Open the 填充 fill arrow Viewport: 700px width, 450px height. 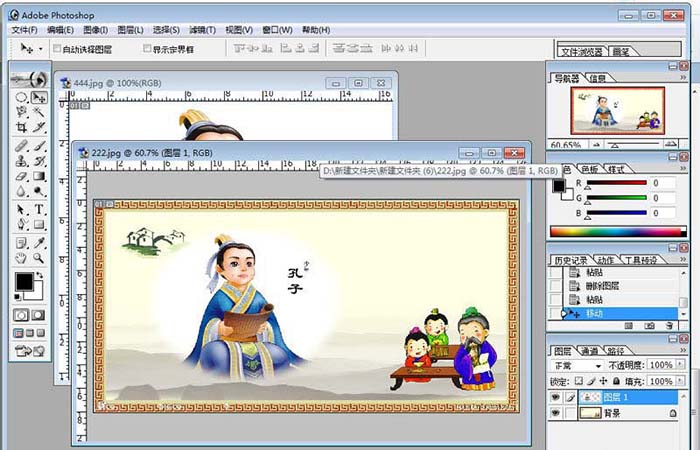coord(681,380)
